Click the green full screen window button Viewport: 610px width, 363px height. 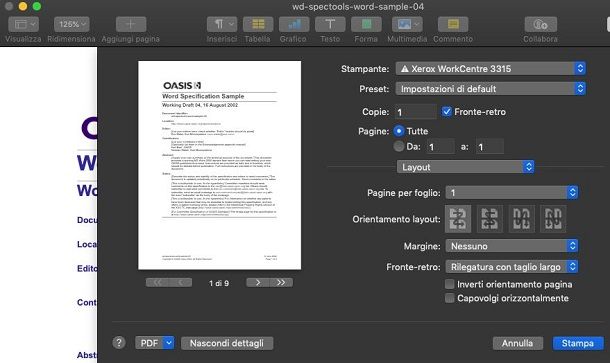(x=37, y=6)
